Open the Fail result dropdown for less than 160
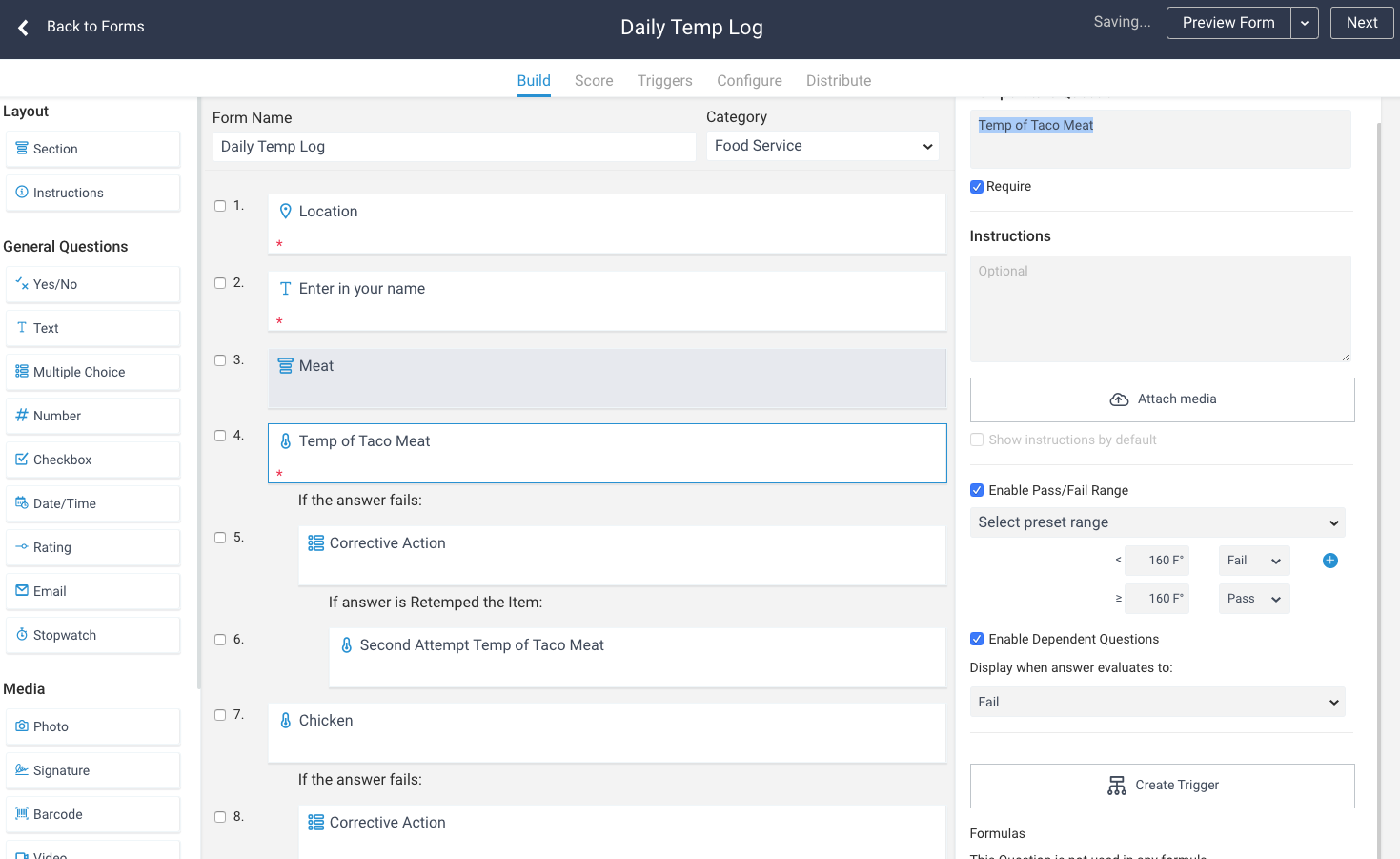The image size is (1400, 859). pos(1253,561)
